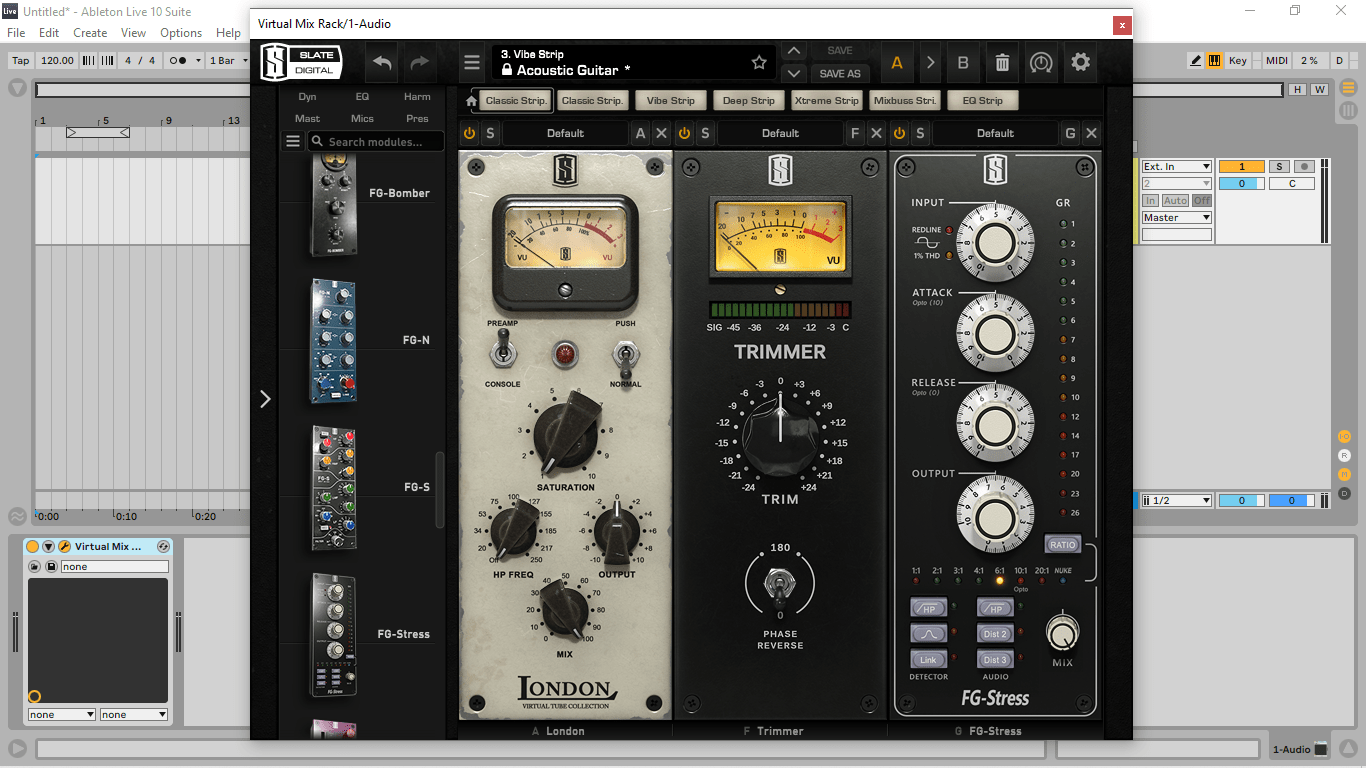Click the Search modules field
1366x768 pixels.
click(376, 142)
